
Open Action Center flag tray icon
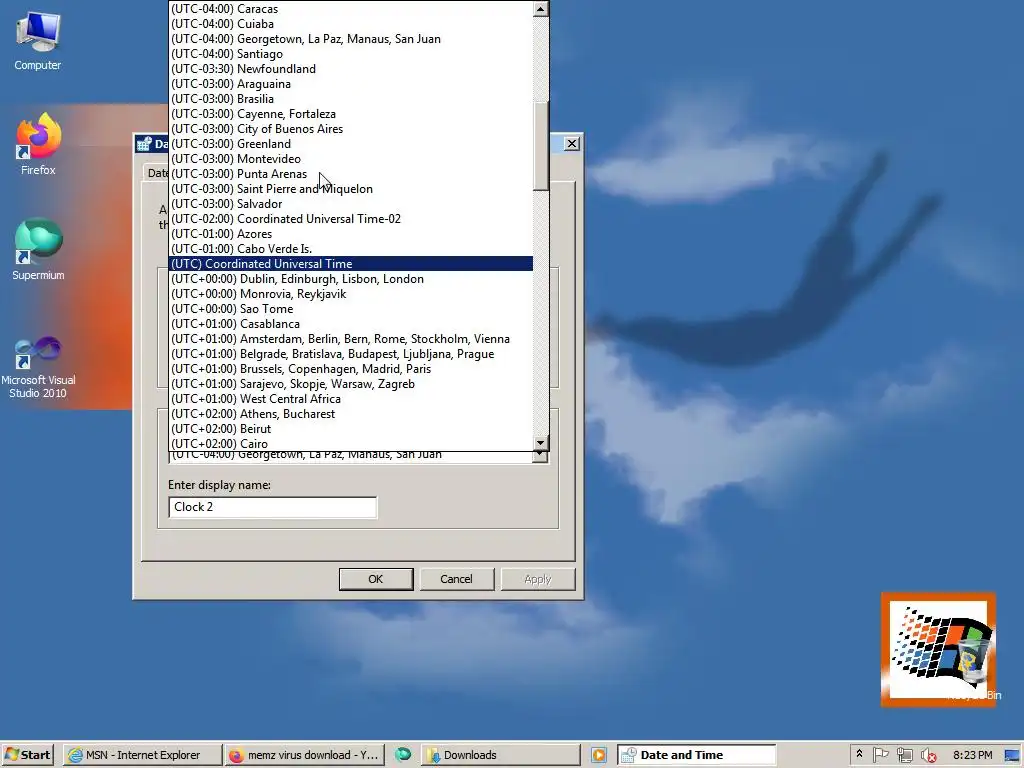pyautogui.click(x=880, y=755)
